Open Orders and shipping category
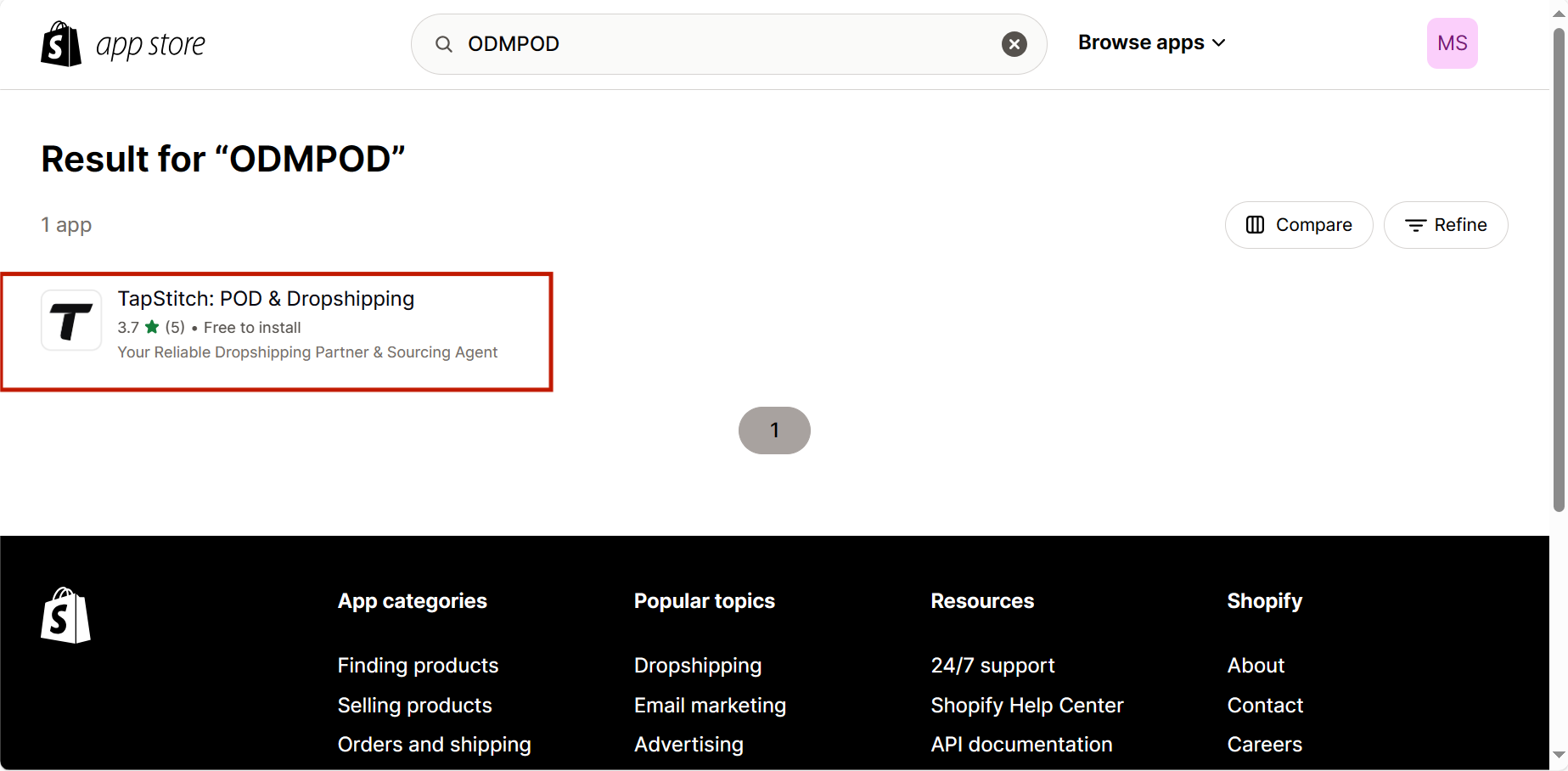The width and height of the screenshot is (1568, 771). pyautogui.click(x=434, y=745)
